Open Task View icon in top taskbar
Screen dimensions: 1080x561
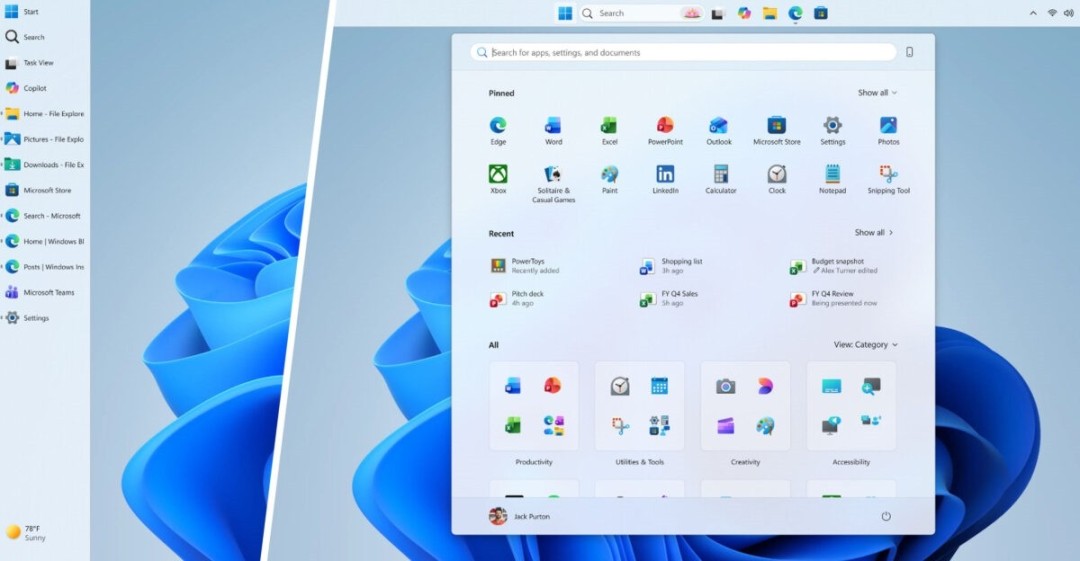(718, 13)
